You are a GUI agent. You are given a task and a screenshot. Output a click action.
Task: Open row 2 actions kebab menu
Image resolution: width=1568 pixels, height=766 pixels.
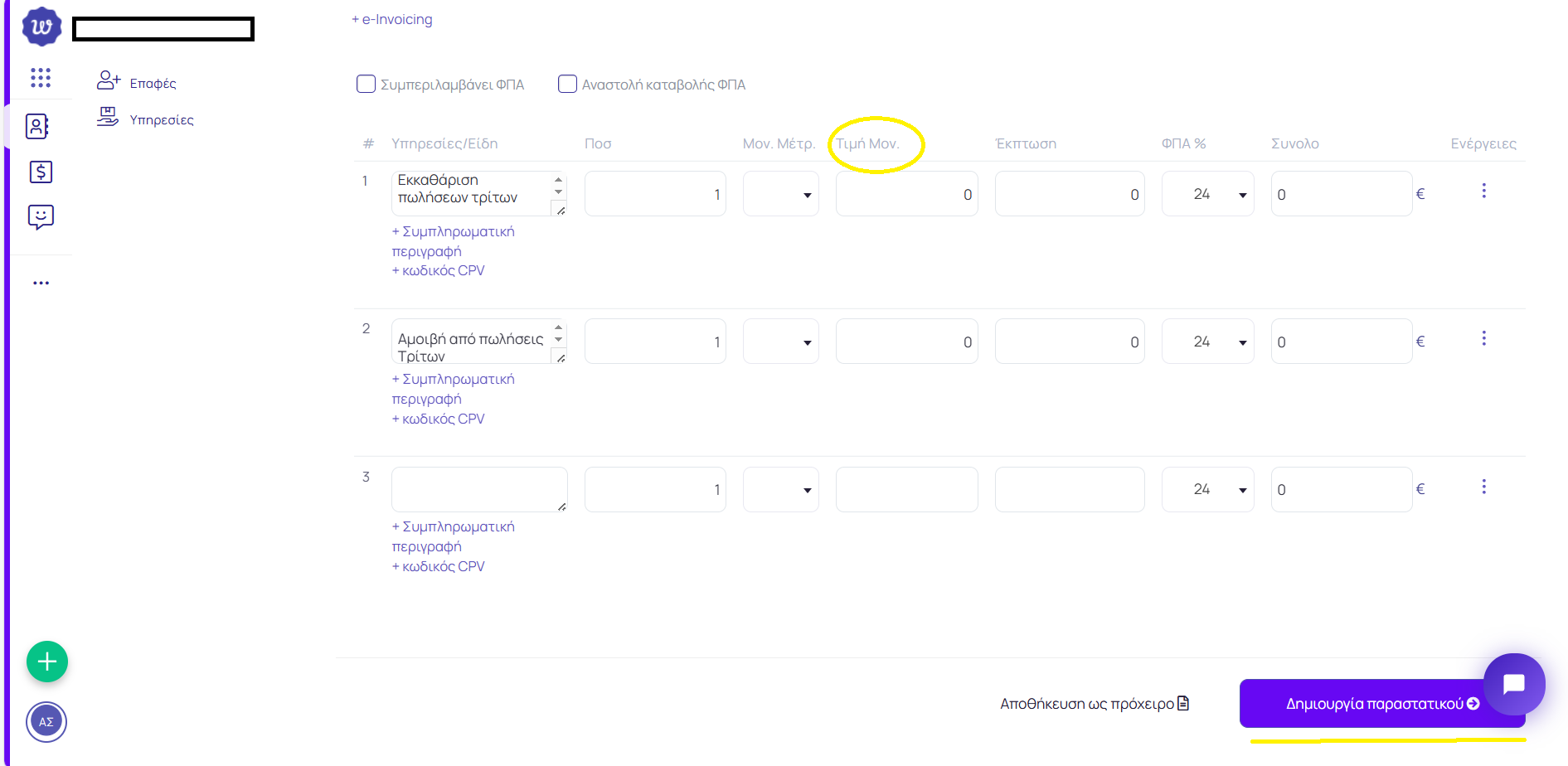(1483, 338)
